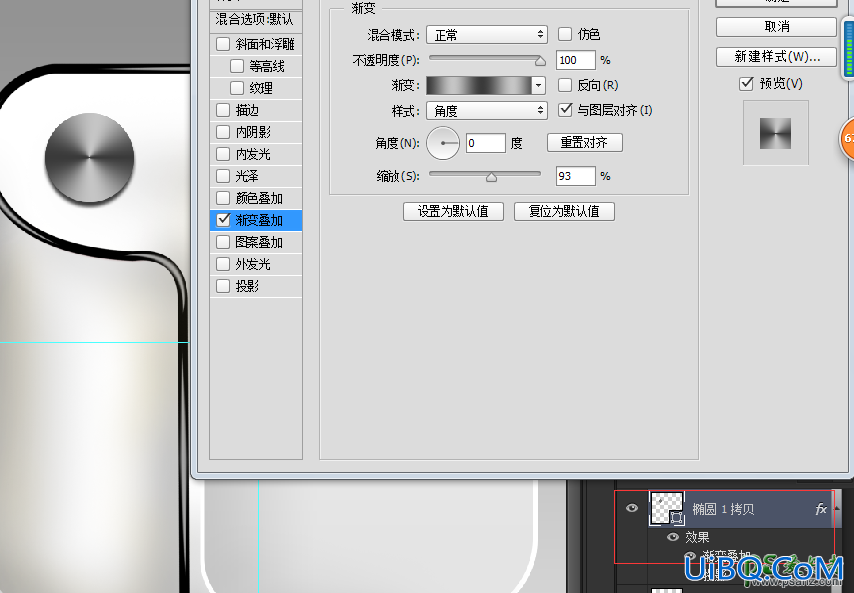Image resolution: width=854 pixels, height=593 pixels.
Task: Uncheck the 渐变叠加 checkbox
Action: click(x=223, y=219)
